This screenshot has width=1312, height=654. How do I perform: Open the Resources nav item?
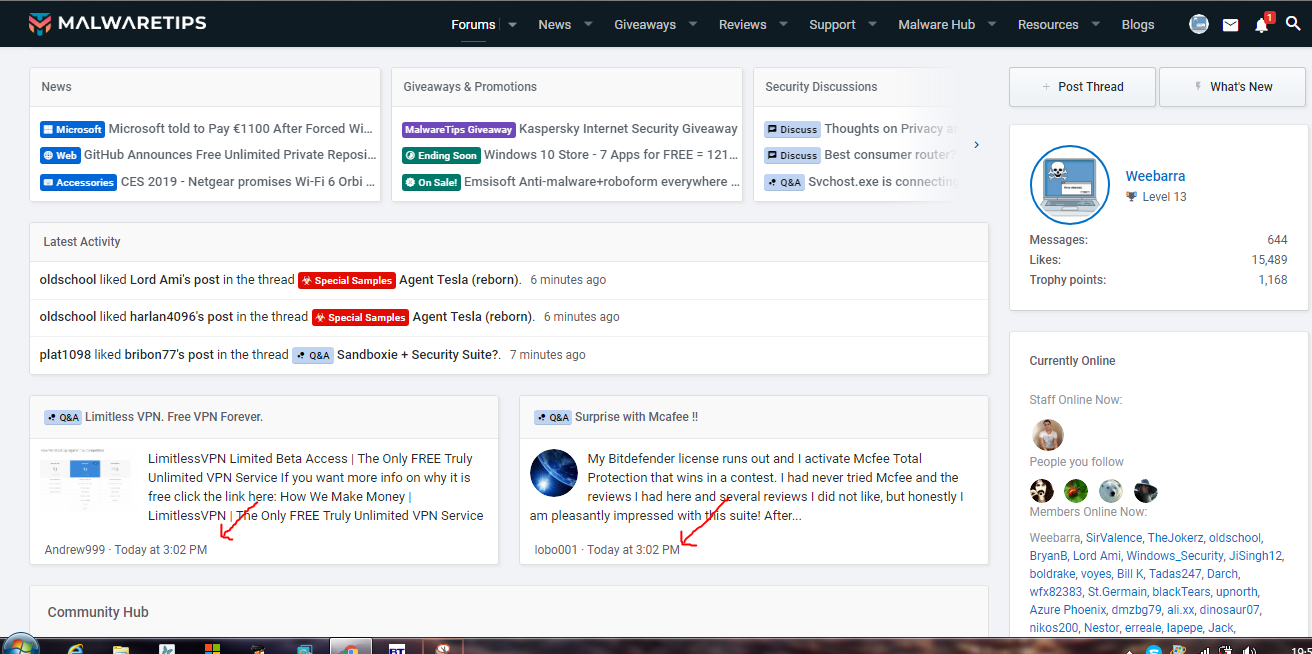coord(1048,25)
